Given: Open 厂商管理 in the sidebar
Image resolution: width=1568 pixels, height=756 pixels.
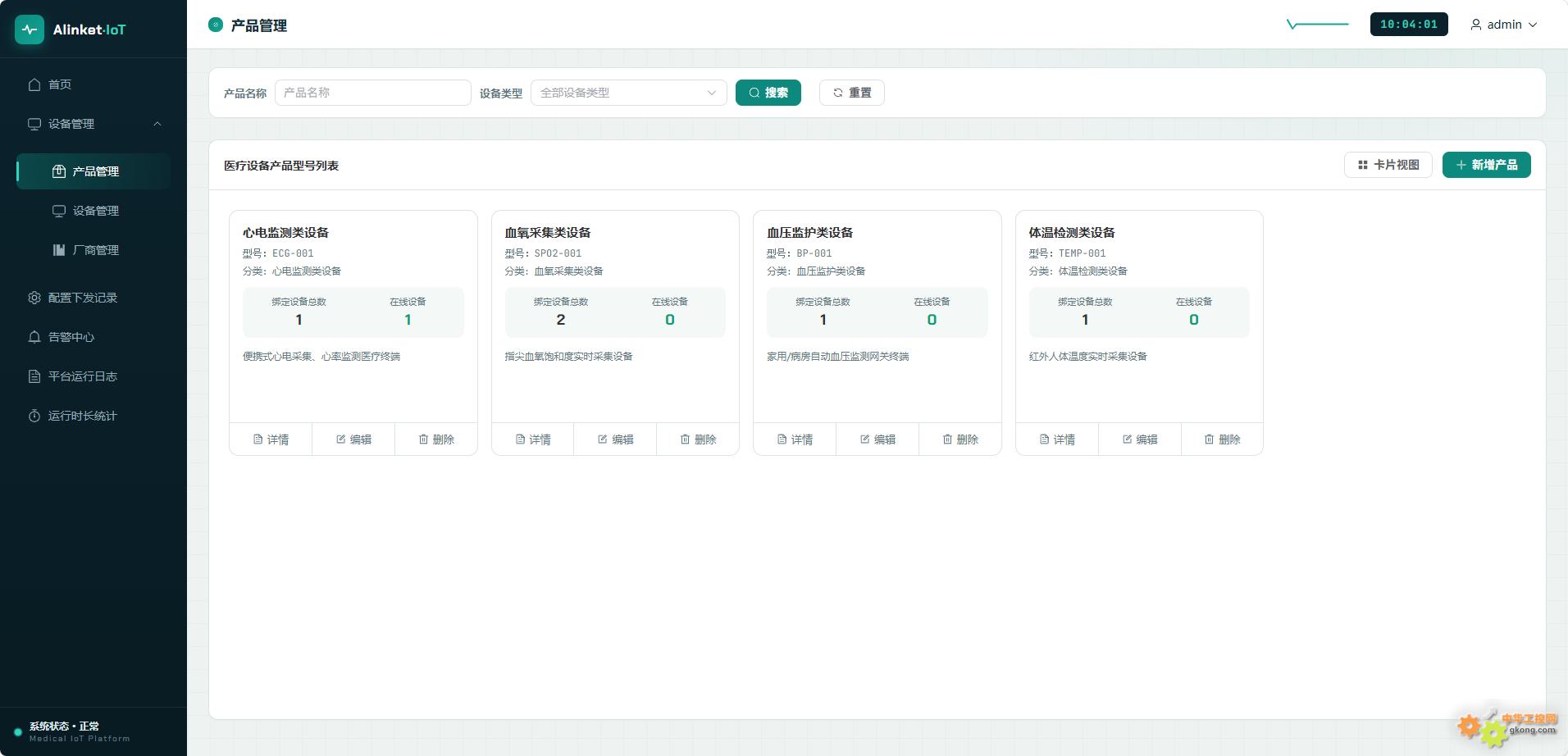Looking at the screenshot, I should (x=93, y=250).
